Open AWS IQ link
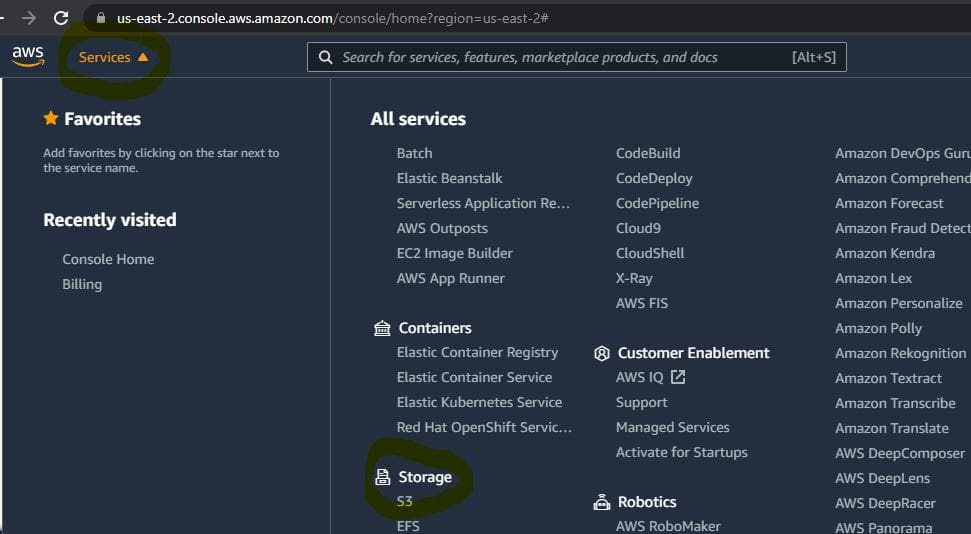Viewport: 971px width, 534px height. [639, 377]
